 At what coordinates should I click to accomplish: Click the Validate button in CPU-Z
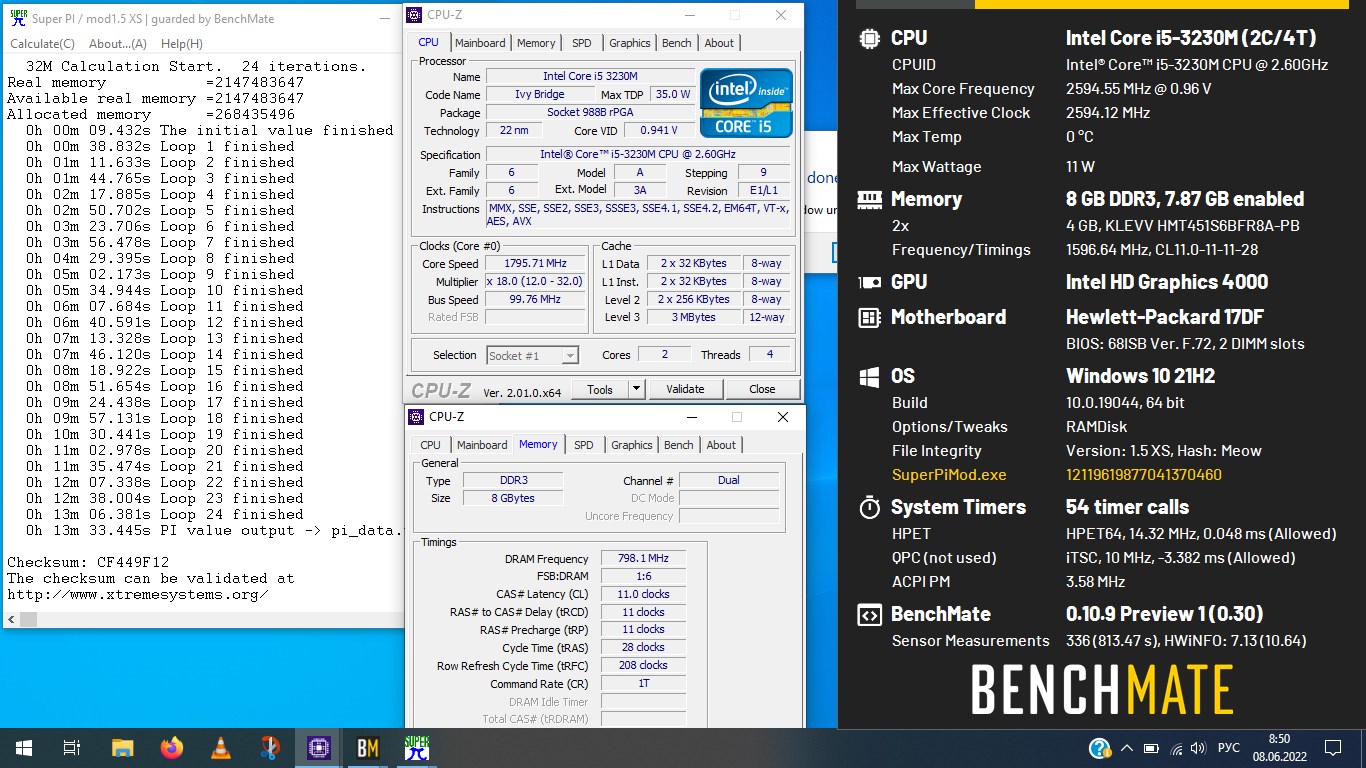point(685,389)
